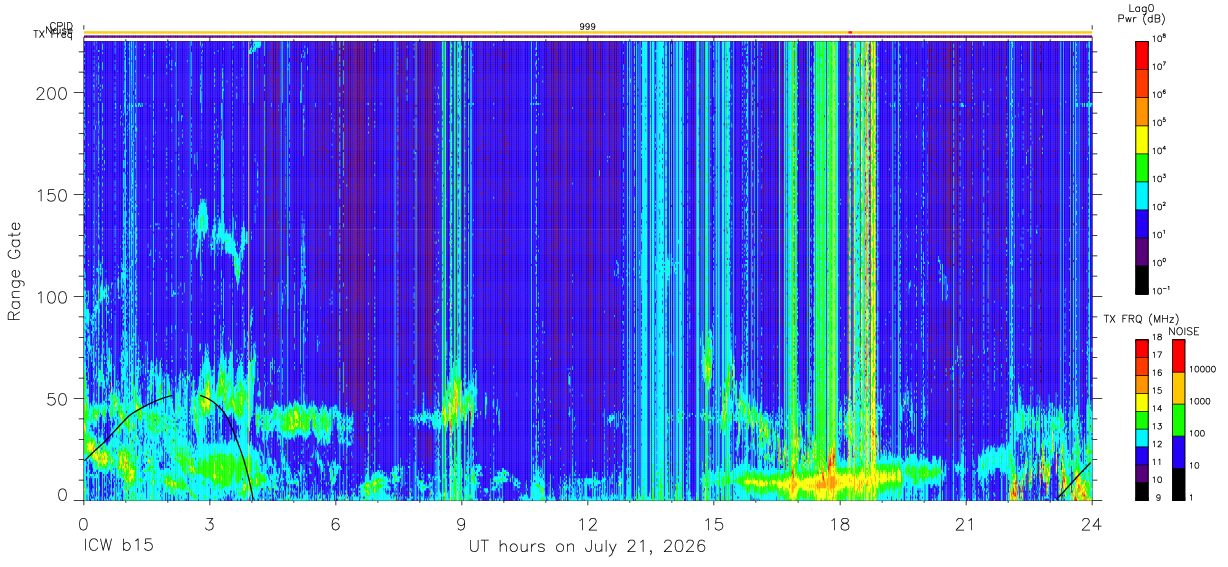The image size is (1228, 567).
Task: Click the '50' Range Gate tick label
Action: click(58, 399)
